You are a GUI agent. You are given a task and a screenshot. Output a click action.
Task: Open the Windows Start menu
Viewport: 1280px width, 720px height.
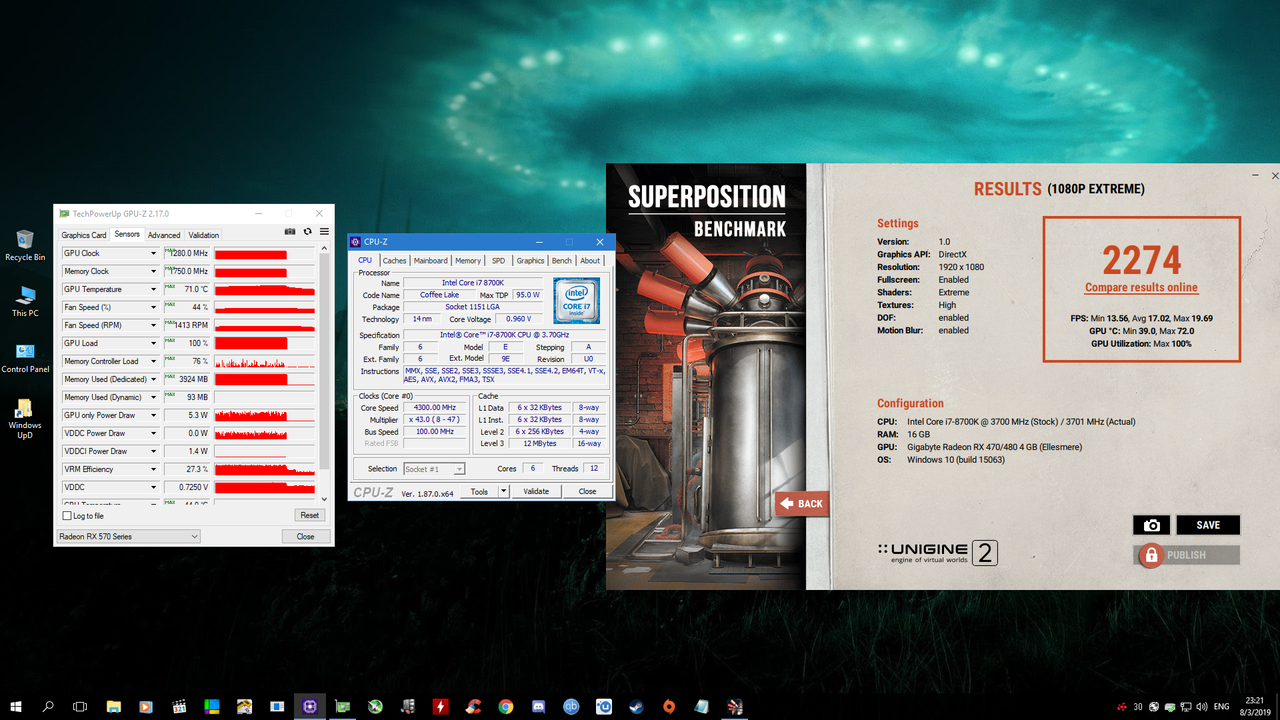(x=16, y=706)
